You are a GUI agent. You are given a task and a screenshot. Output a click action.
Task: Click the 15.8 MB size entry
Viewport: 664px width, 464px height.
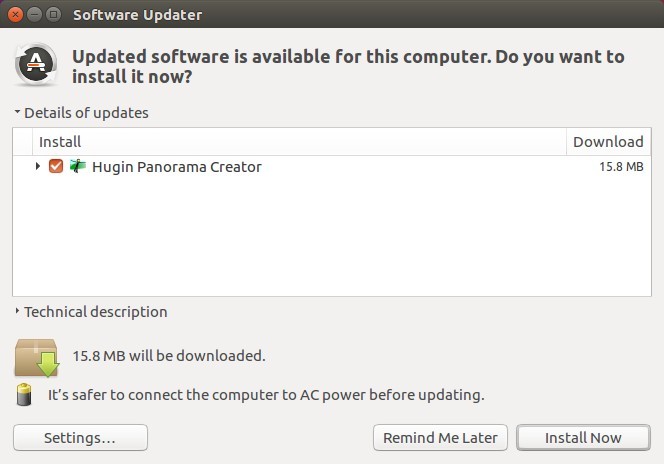[621, 166]
